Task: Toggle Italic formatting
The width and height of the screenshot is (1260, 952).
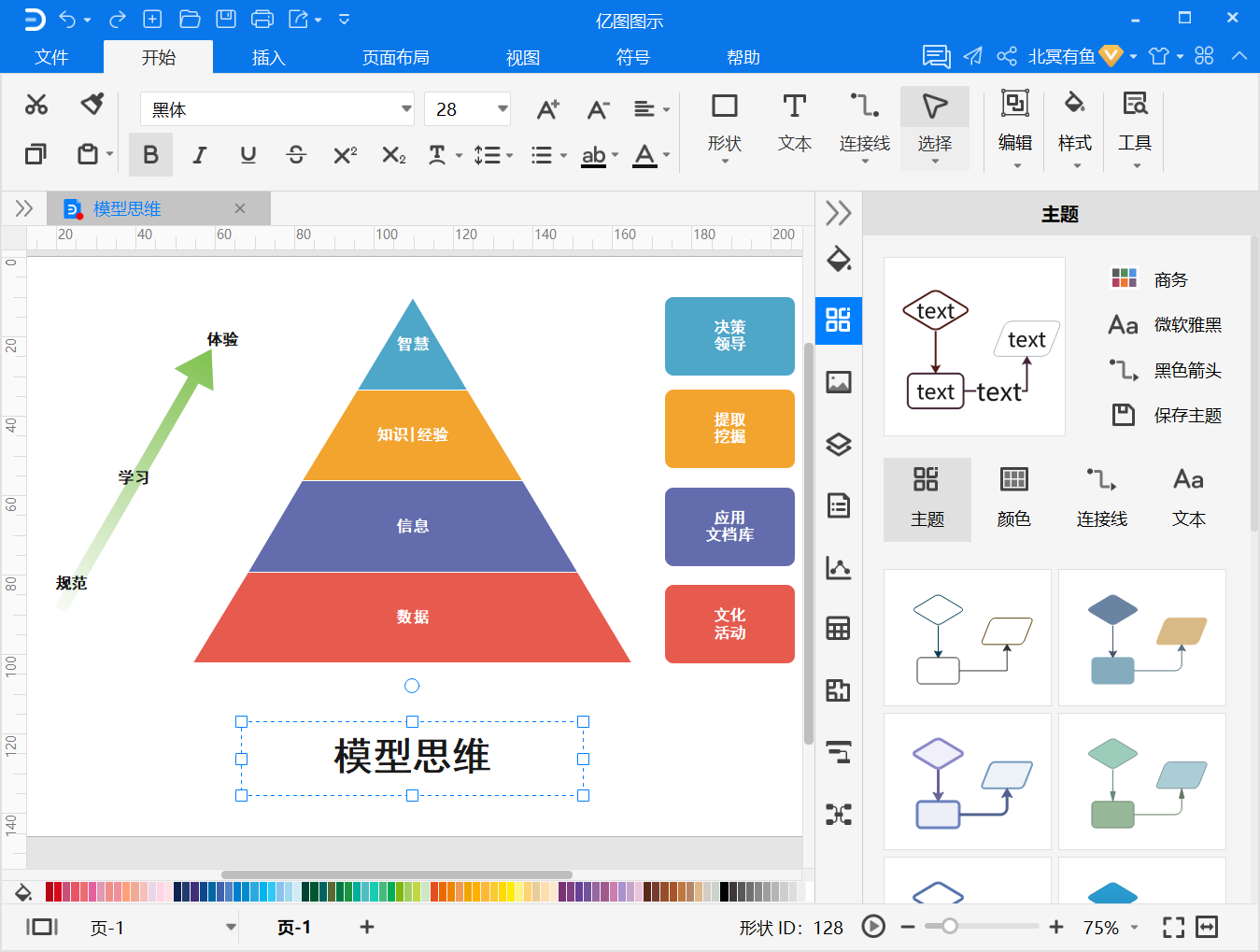Action: 199,155
